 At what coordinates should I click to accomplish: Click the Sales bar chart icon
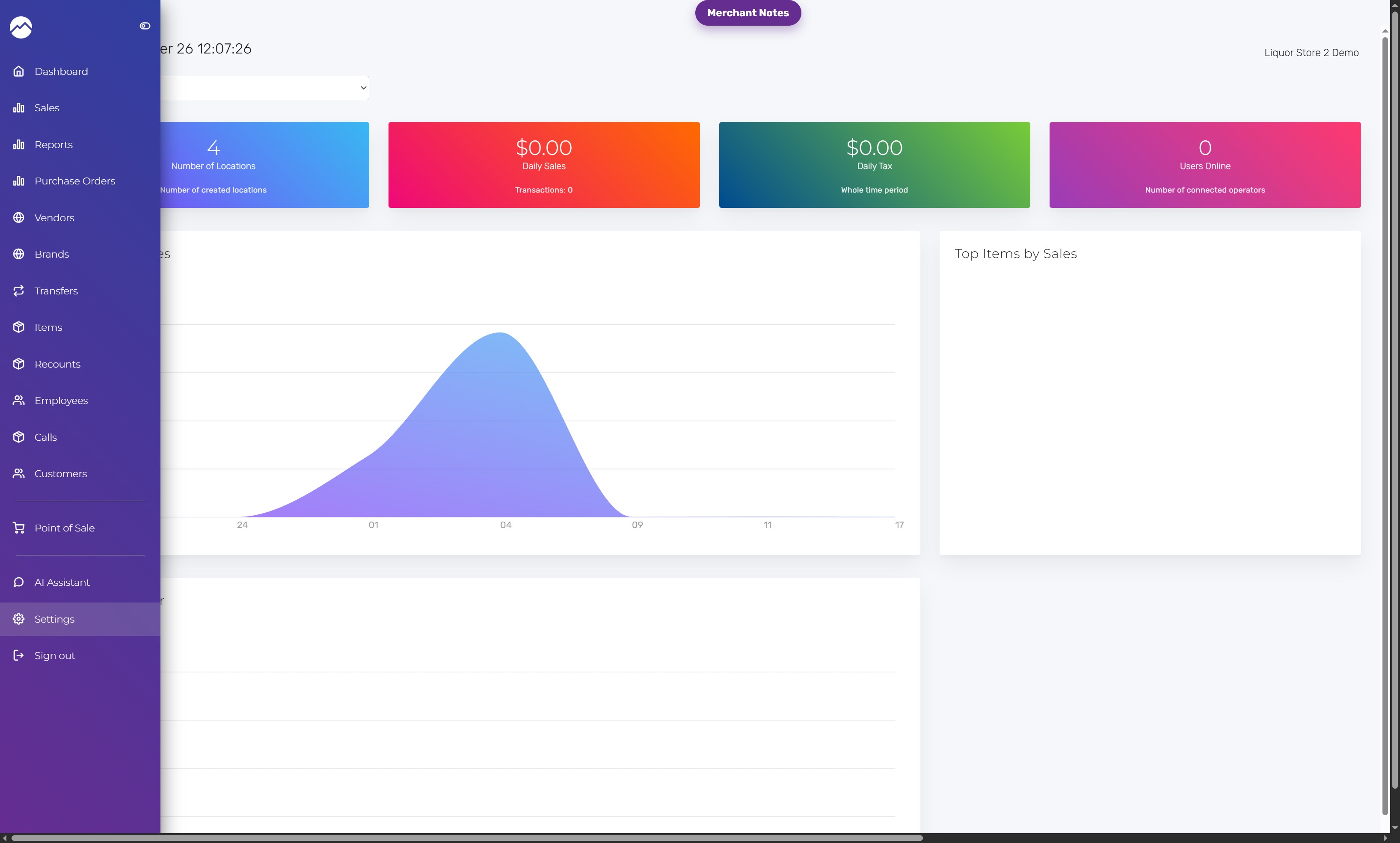pos(19,107)
